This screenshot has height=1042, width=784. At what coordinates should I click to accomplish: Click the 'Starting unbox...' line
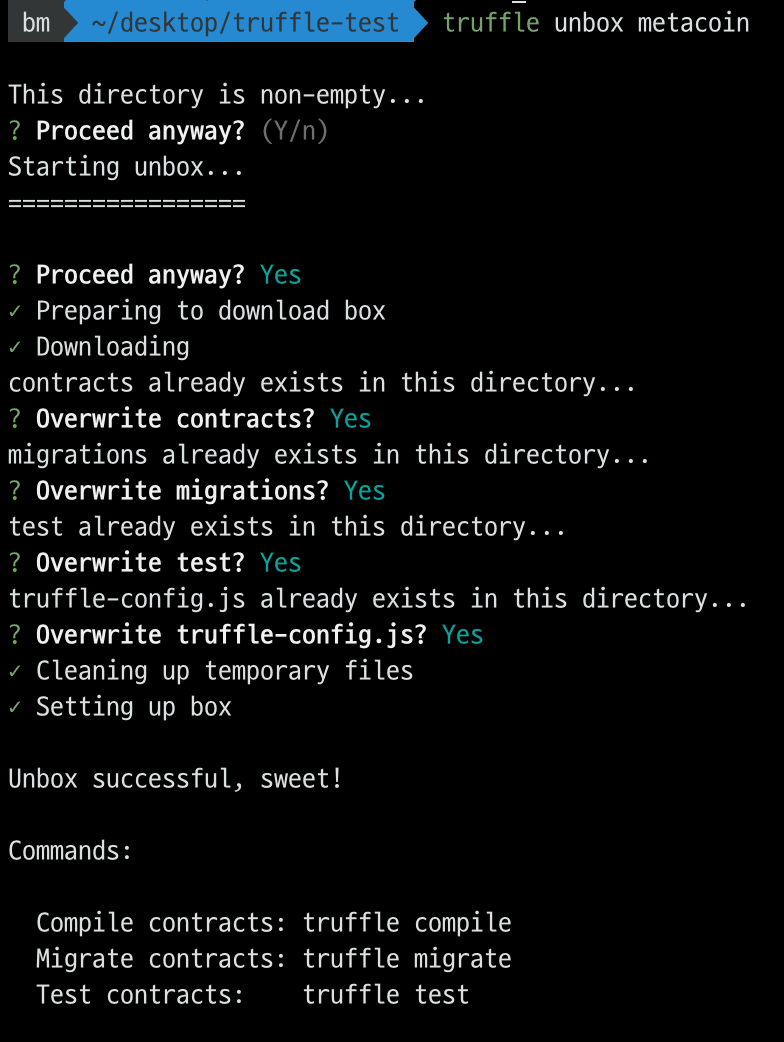[x=126, y=167]
